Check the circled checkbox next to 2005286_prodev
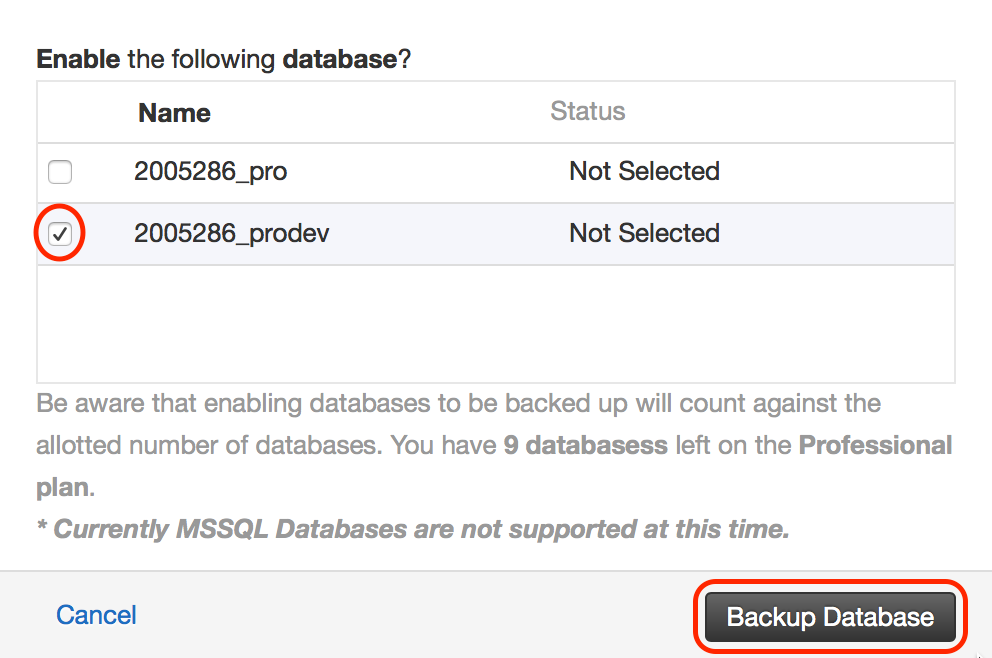 pyautogui.click(x=59, y=233)
